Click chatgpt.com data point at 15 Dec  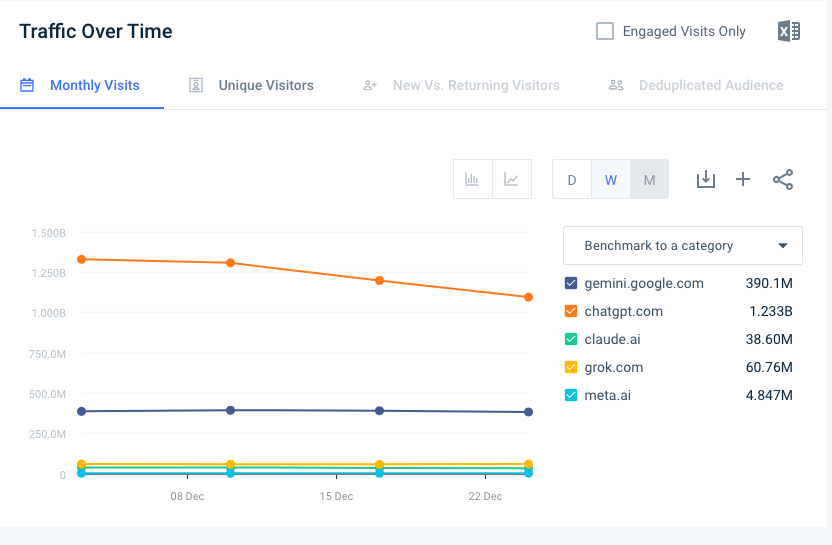tap(379, 280)
